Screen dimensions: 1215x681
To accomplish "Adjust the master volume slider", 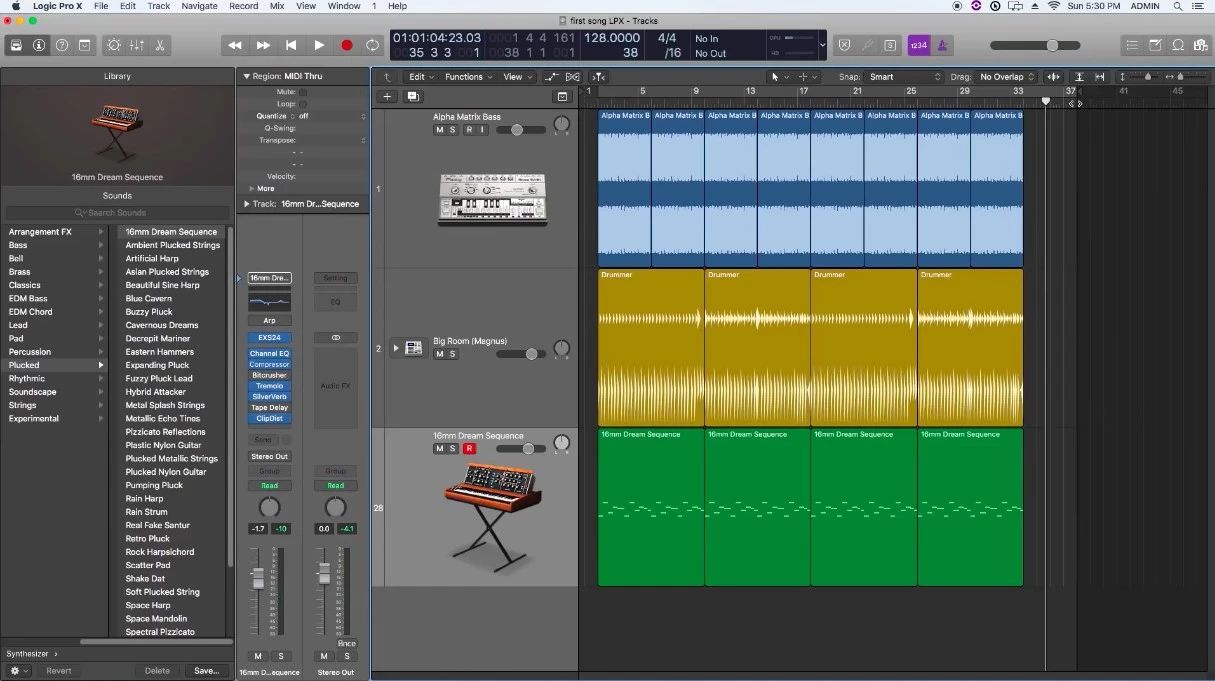I will pyautogui.click(x=1035, y=45).
